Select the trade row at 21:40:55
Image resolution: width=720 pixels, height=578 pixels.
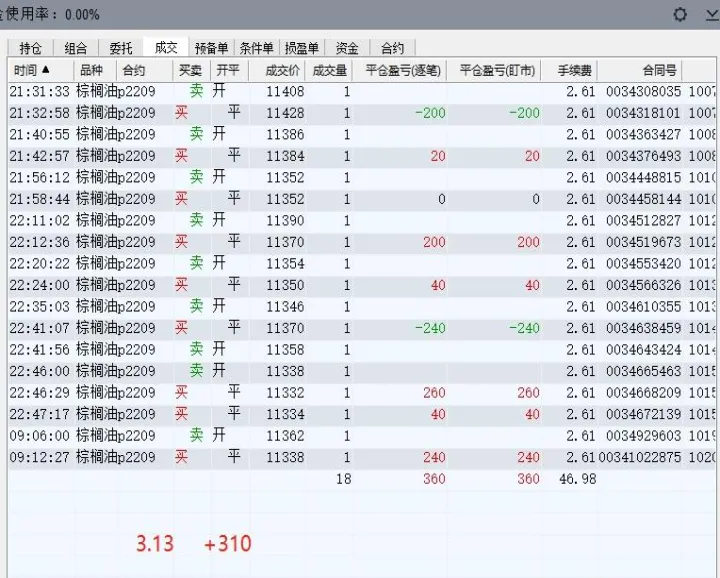pos(361,135)
